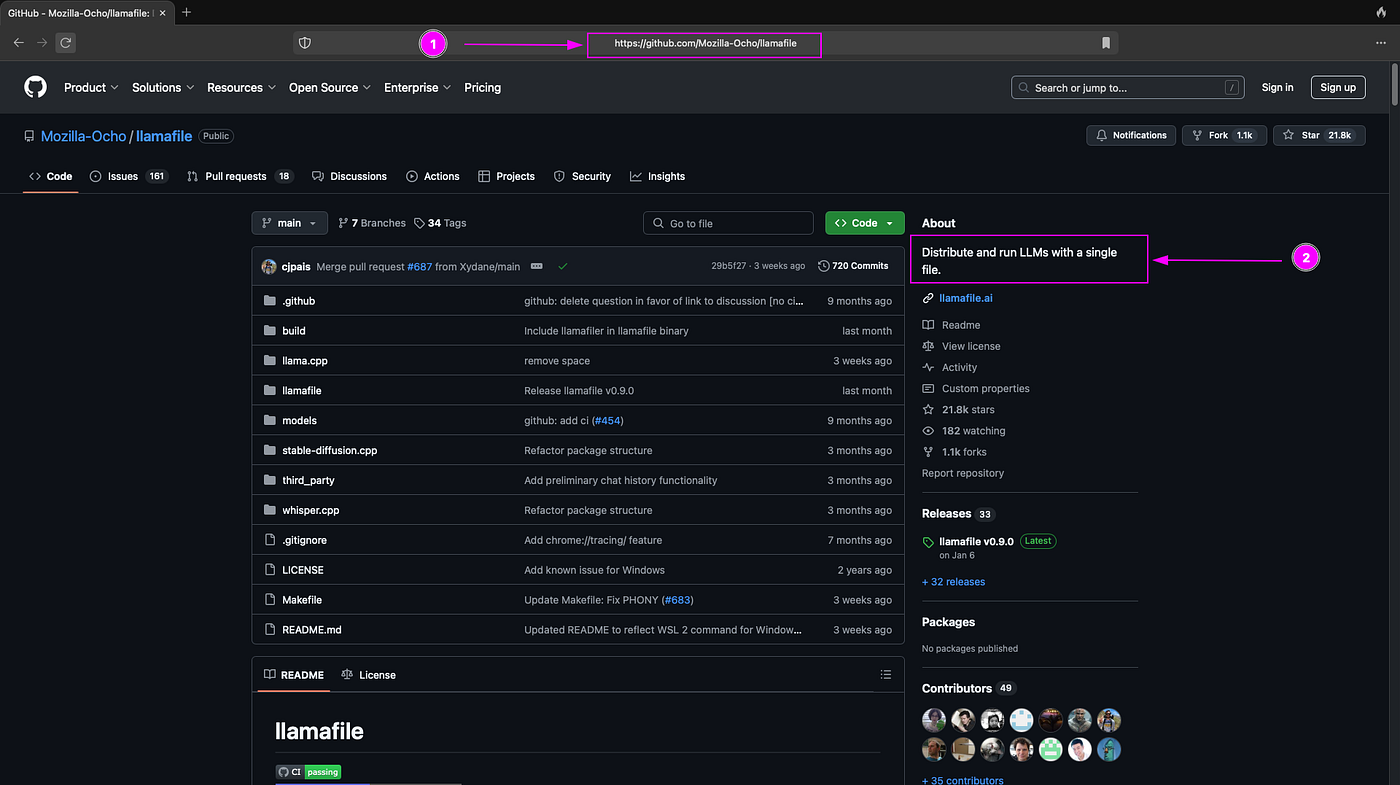This screenshot has width=1400, height=785.
Task: Click the Pricing link
Action: click(x=482, y=88)
